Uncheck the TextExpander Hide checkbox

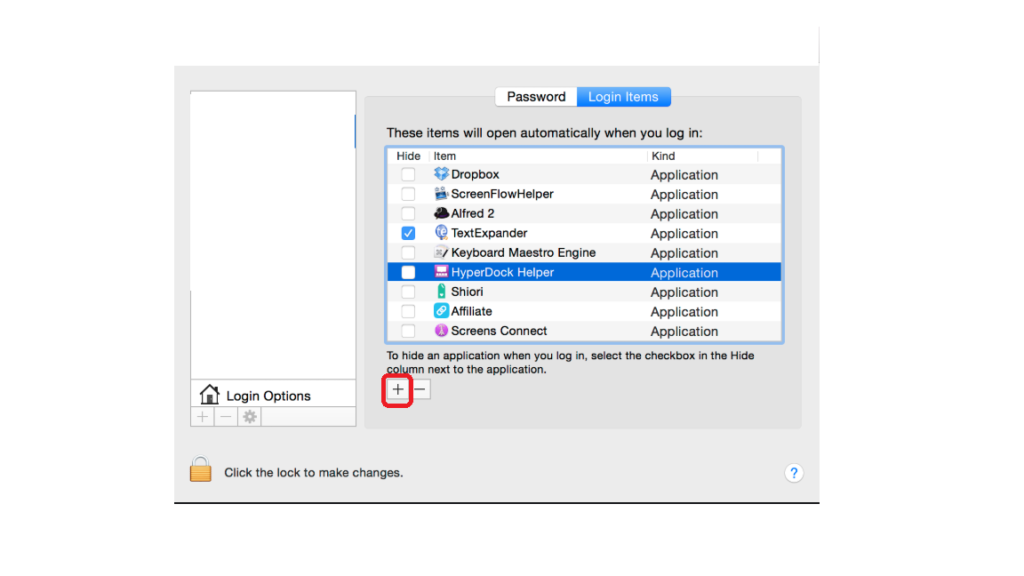(408, 233)
